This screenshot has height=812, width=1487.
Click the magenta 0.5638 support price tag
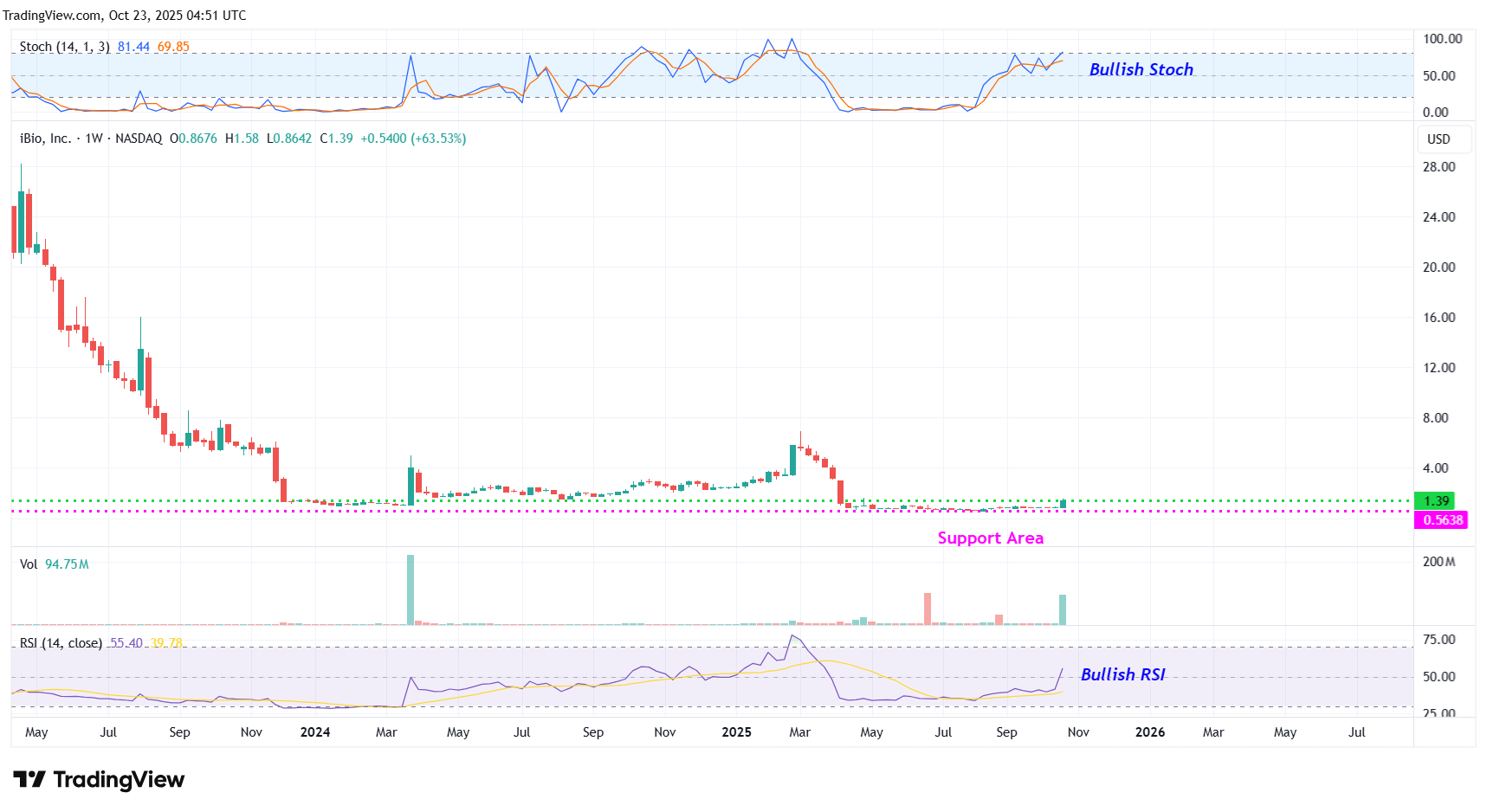tap(1441, 520)
